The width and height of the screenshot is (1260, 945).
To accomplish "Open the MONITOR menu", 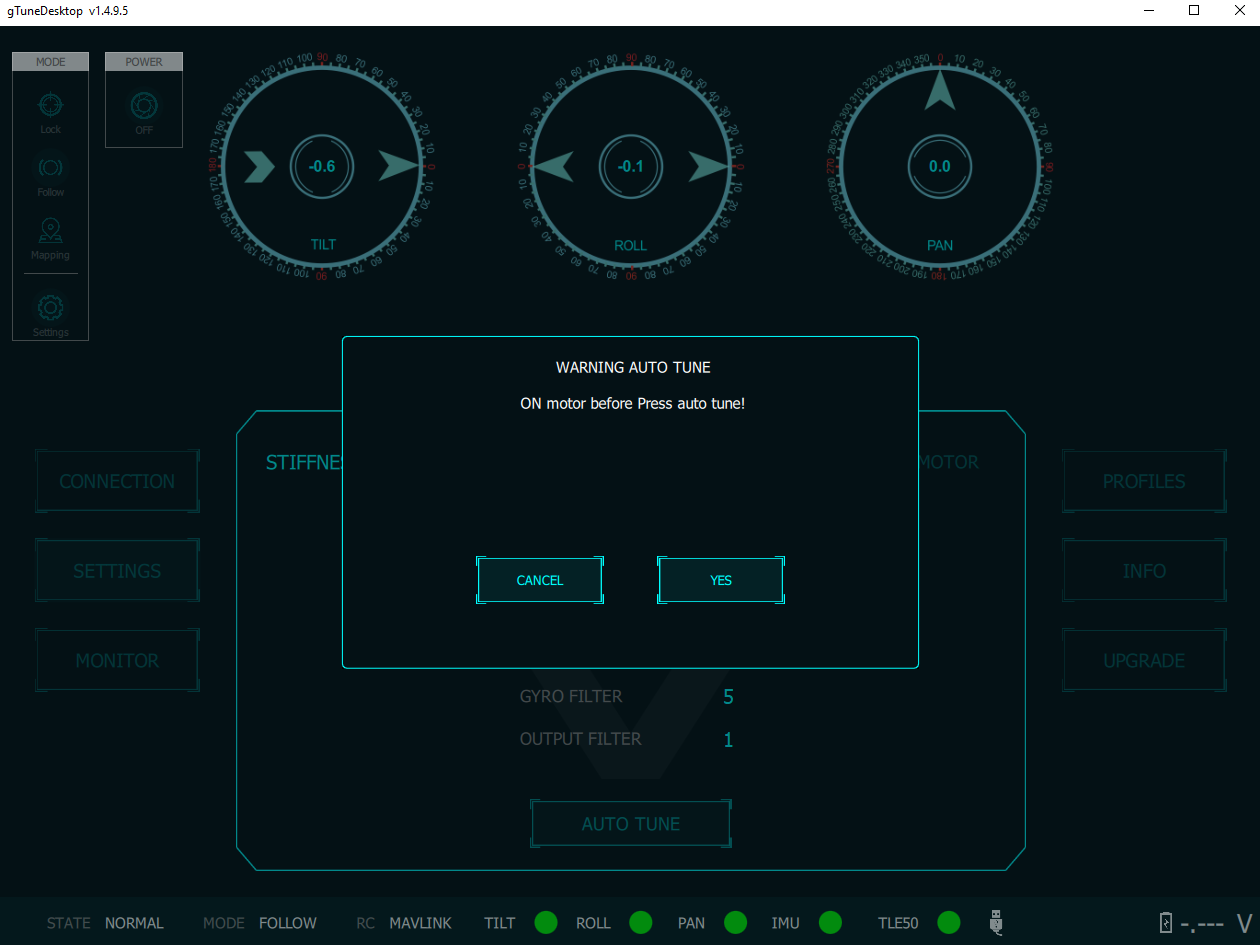I will tap(117, 661).
